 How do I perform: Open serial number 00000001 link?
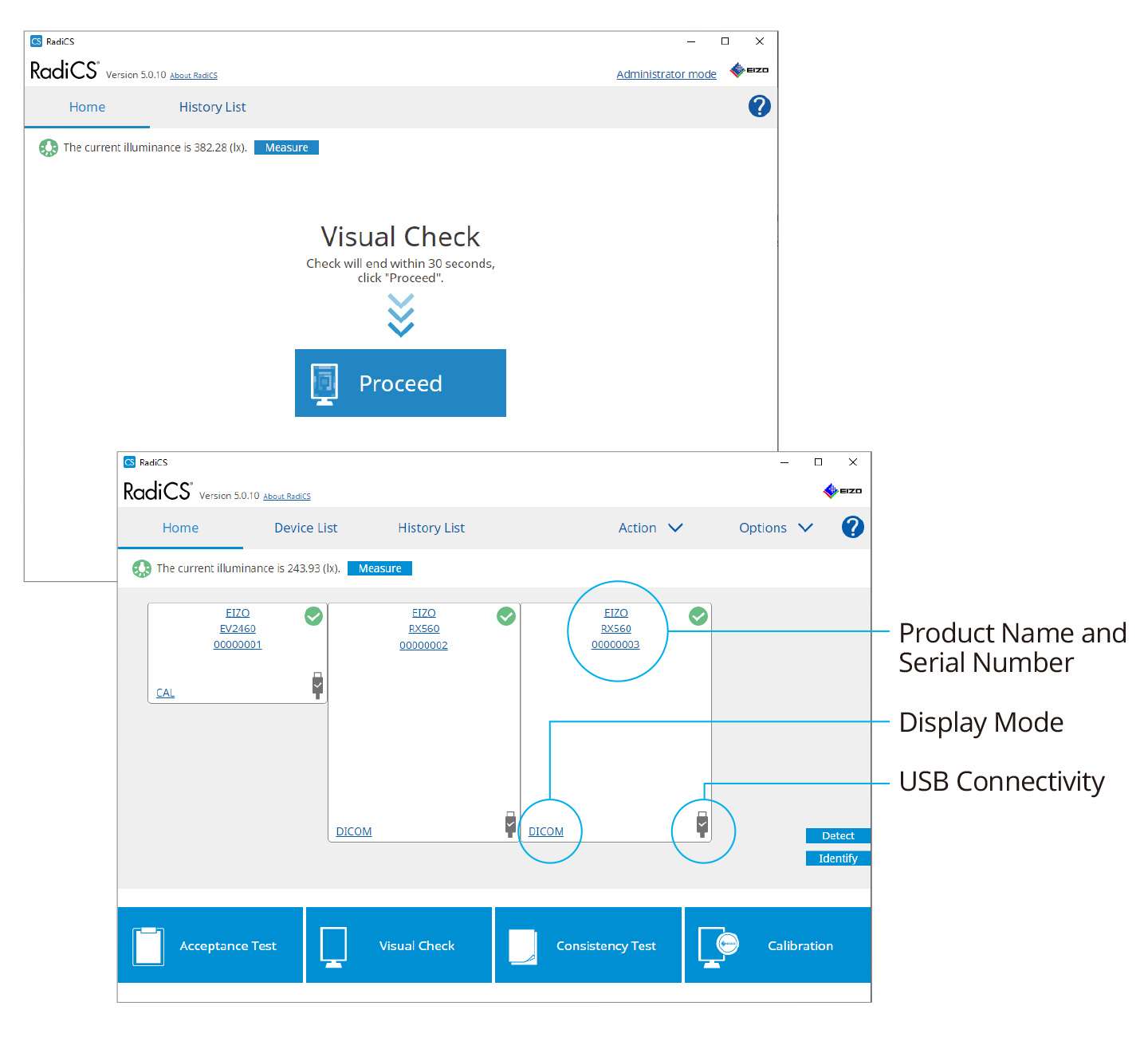238,645
